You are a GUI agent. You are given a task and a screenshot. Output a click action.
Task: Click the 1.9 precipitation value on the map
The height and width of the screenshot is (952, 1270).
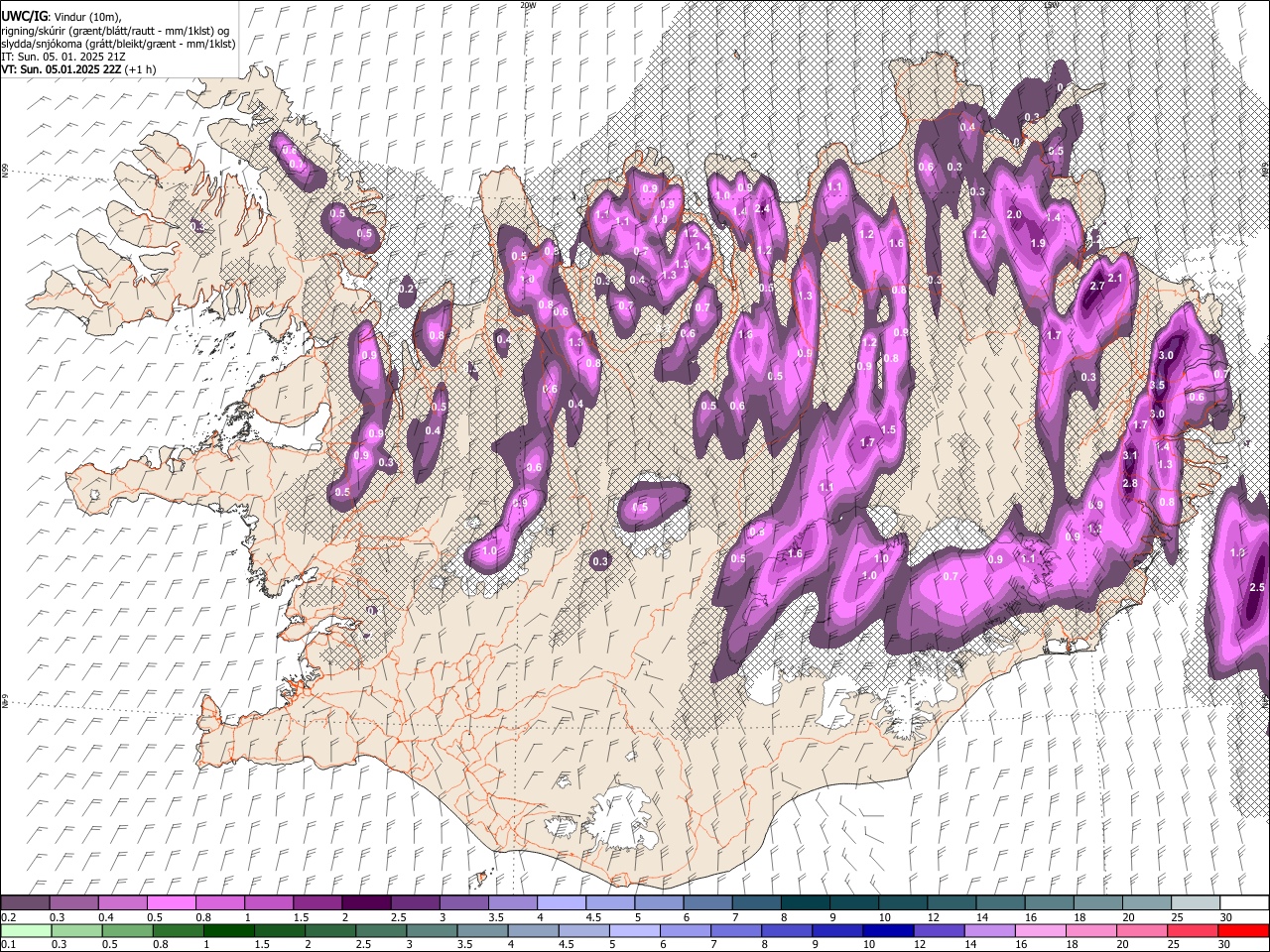coord(1038,244)
